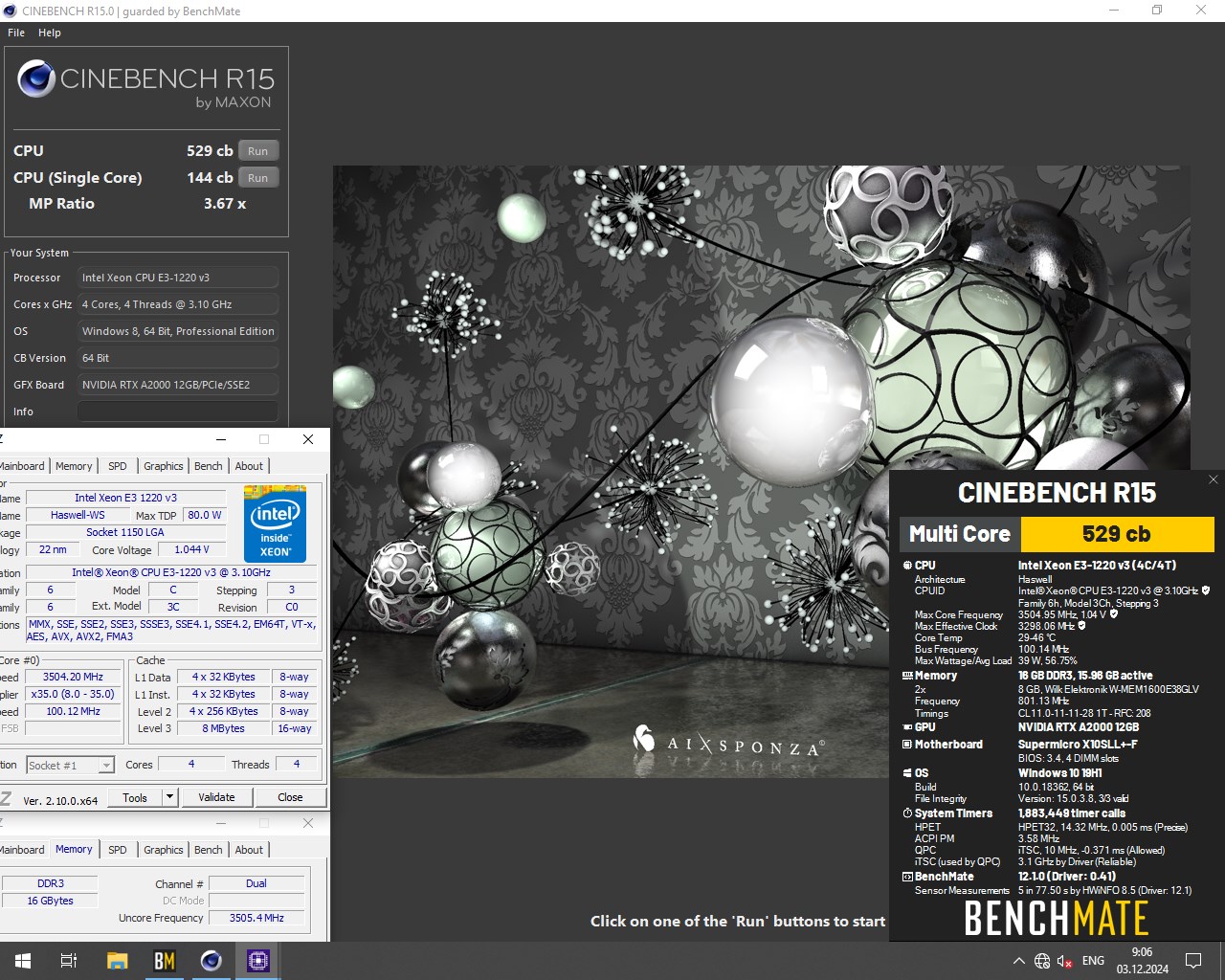
Task: Open the Tools dropdown arrow in CPU-Z
Action: [169, 797]
